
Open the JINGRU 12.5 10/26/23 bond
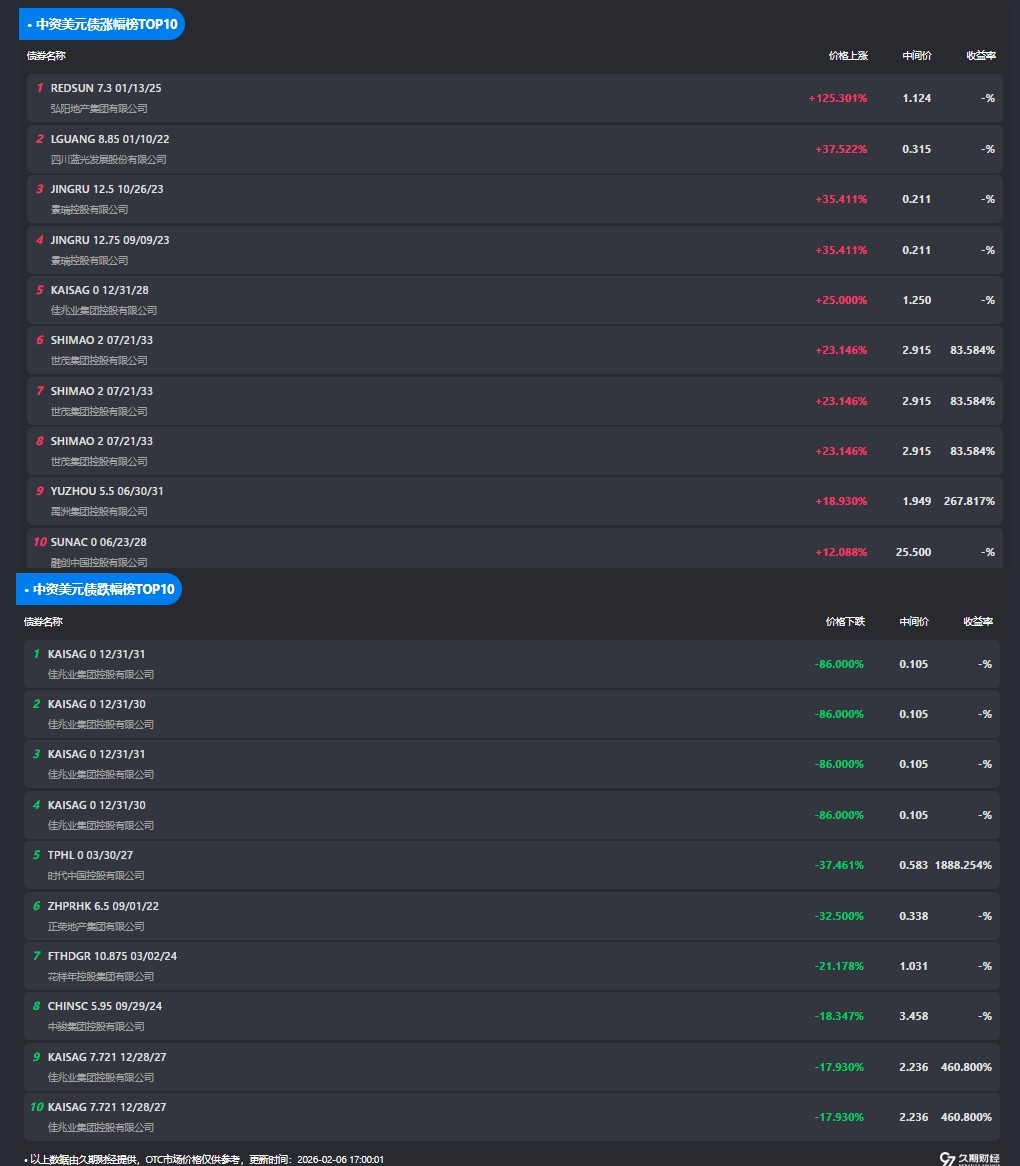[x=107, y=189]
